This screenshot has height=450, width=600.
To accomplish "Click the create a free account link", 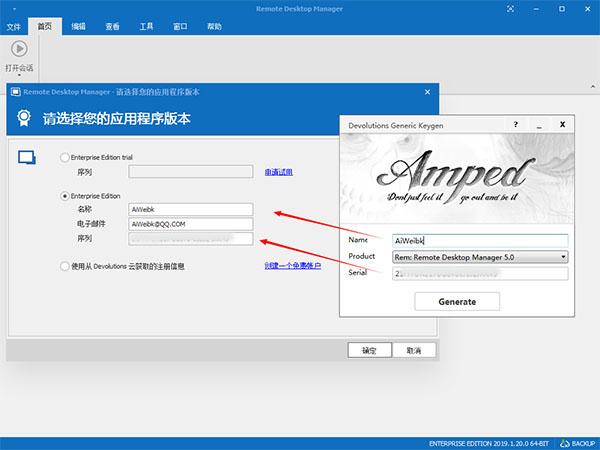I will pyautogui.click(x=293, y=266).
